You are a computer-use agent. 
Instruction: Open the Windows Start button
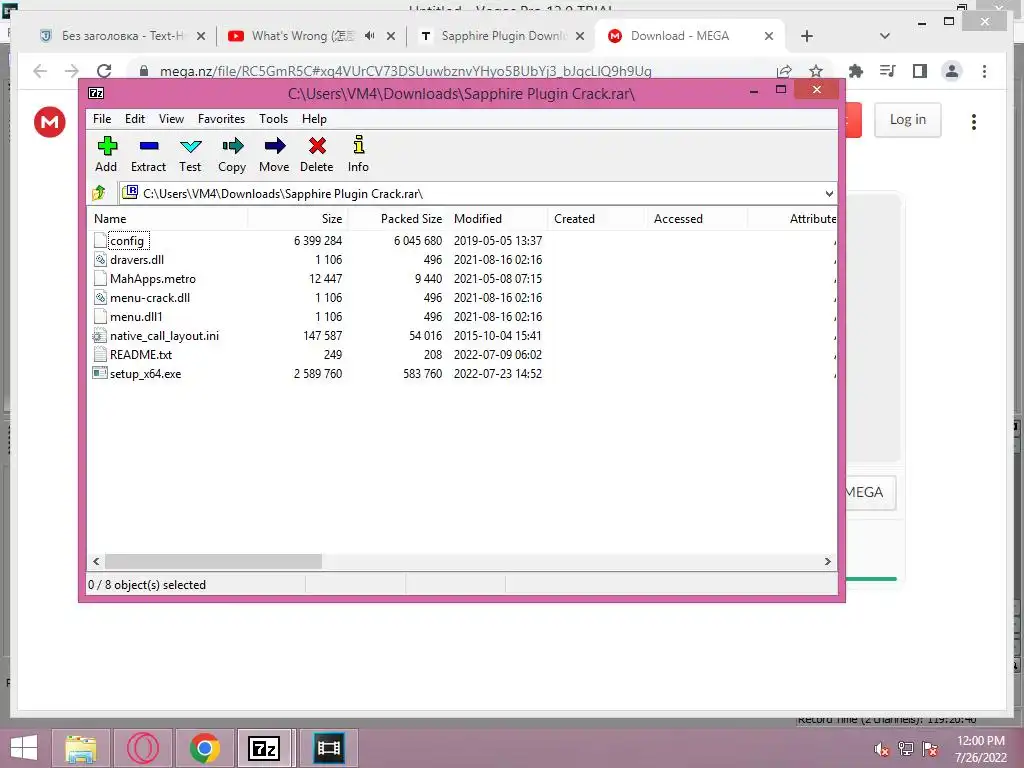[x=24, y=748]
